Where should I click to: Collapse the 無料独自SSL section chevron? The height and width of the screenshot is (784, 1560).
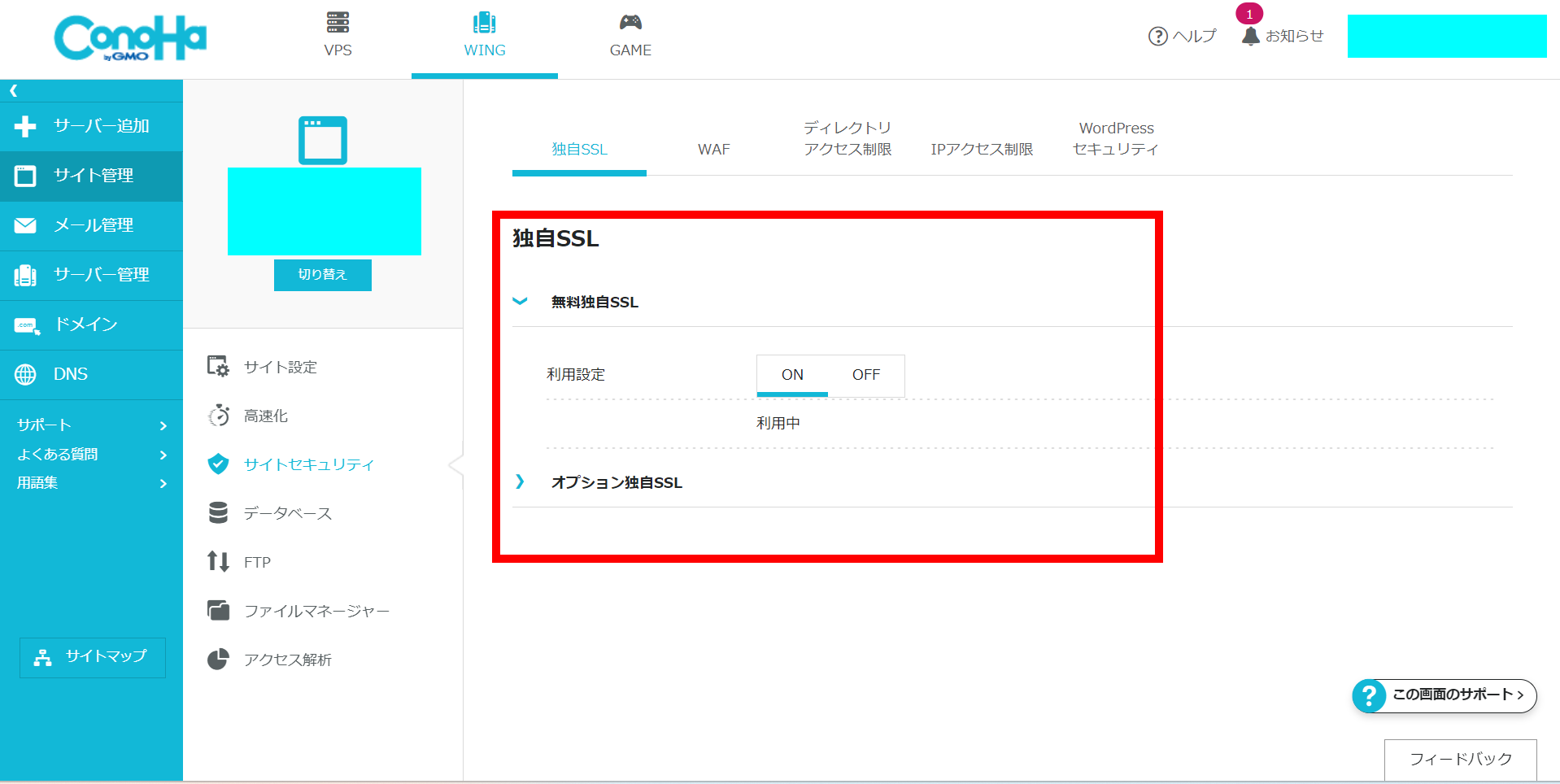coord(520,301)
